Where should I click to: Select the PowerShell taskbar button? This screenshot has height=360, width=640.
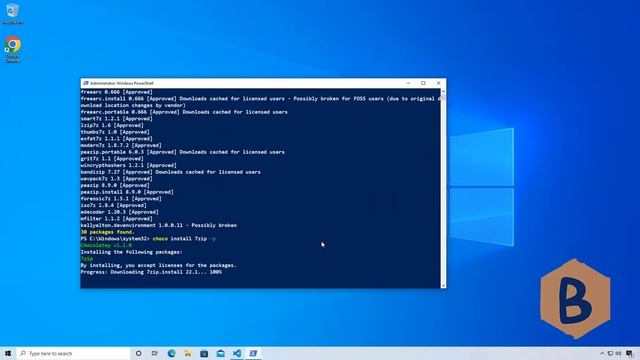[253, 353]
